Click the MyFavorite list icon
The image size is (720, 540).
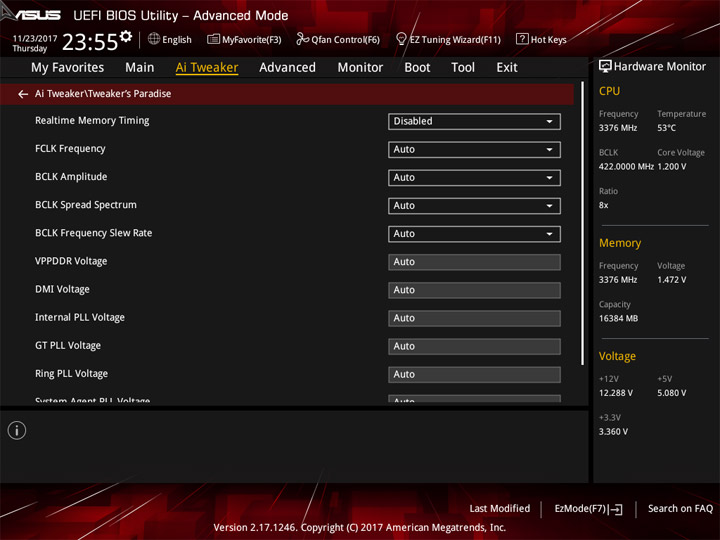click(213, 39)
